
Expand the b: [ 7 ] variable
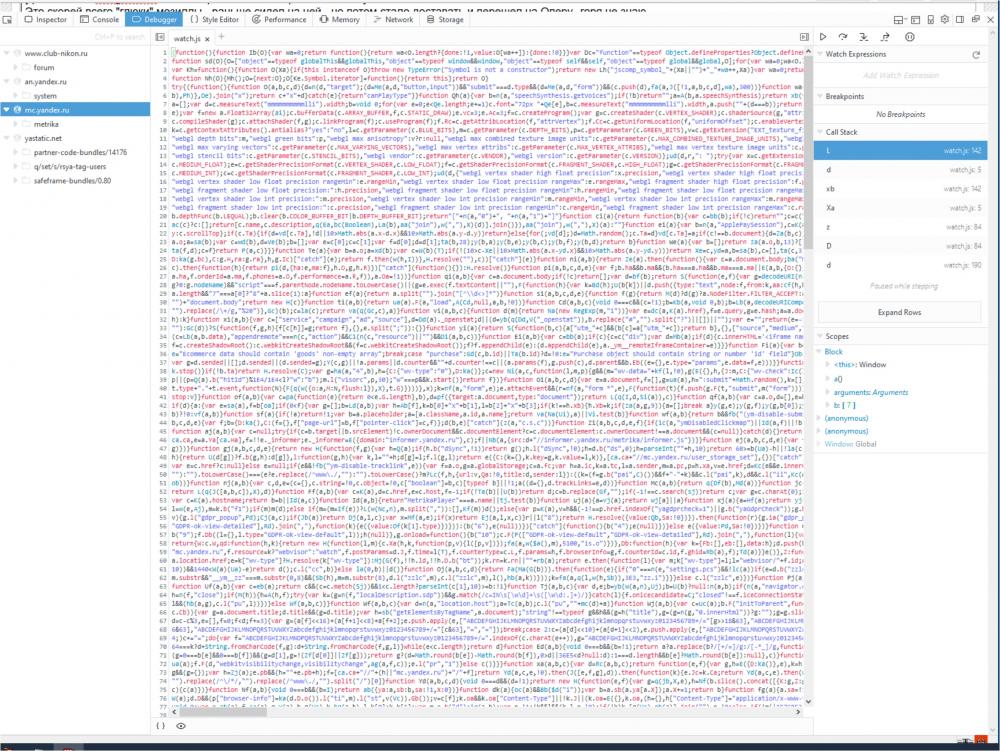(x=828, y=405)
